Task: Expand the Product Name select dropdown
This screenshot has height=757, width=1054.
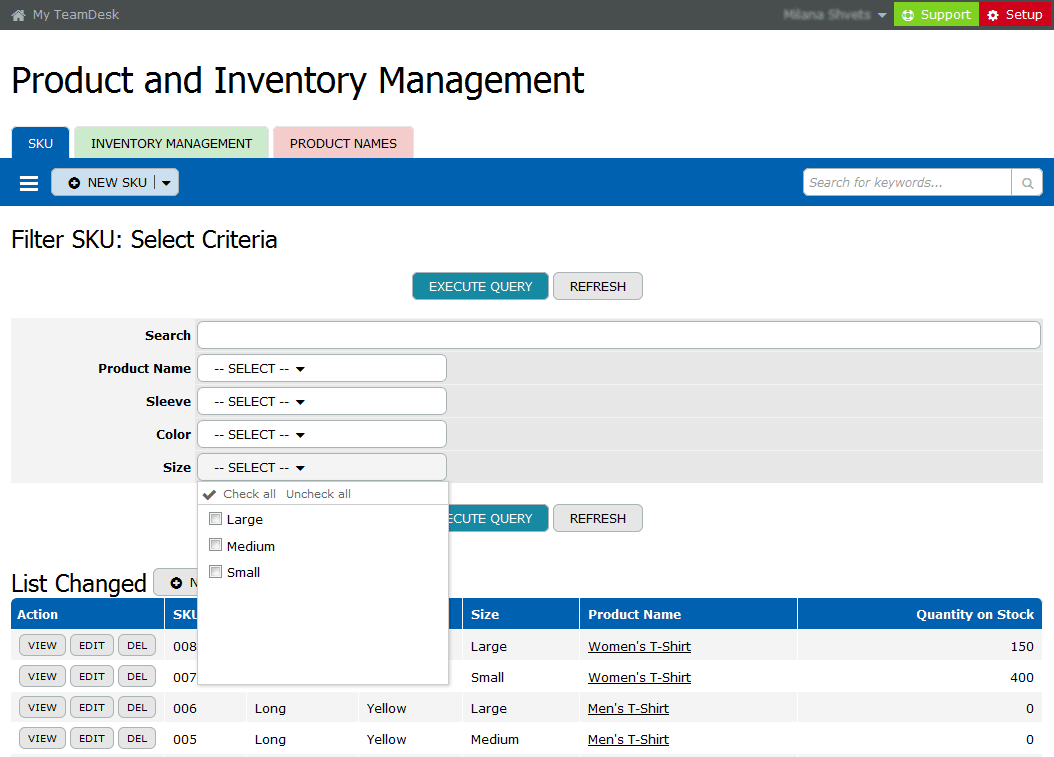Action: pos(321,368)
